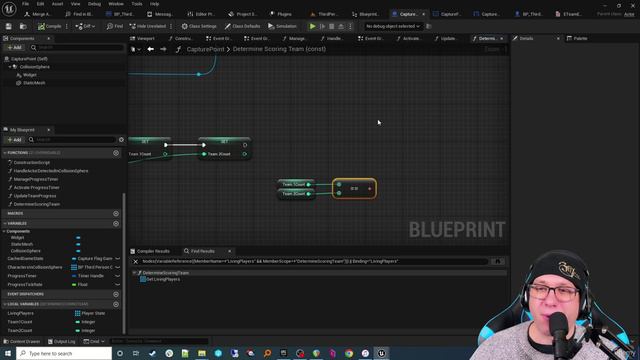Toggle Simulation mode

pyautogui.click(x=282, y=26)
